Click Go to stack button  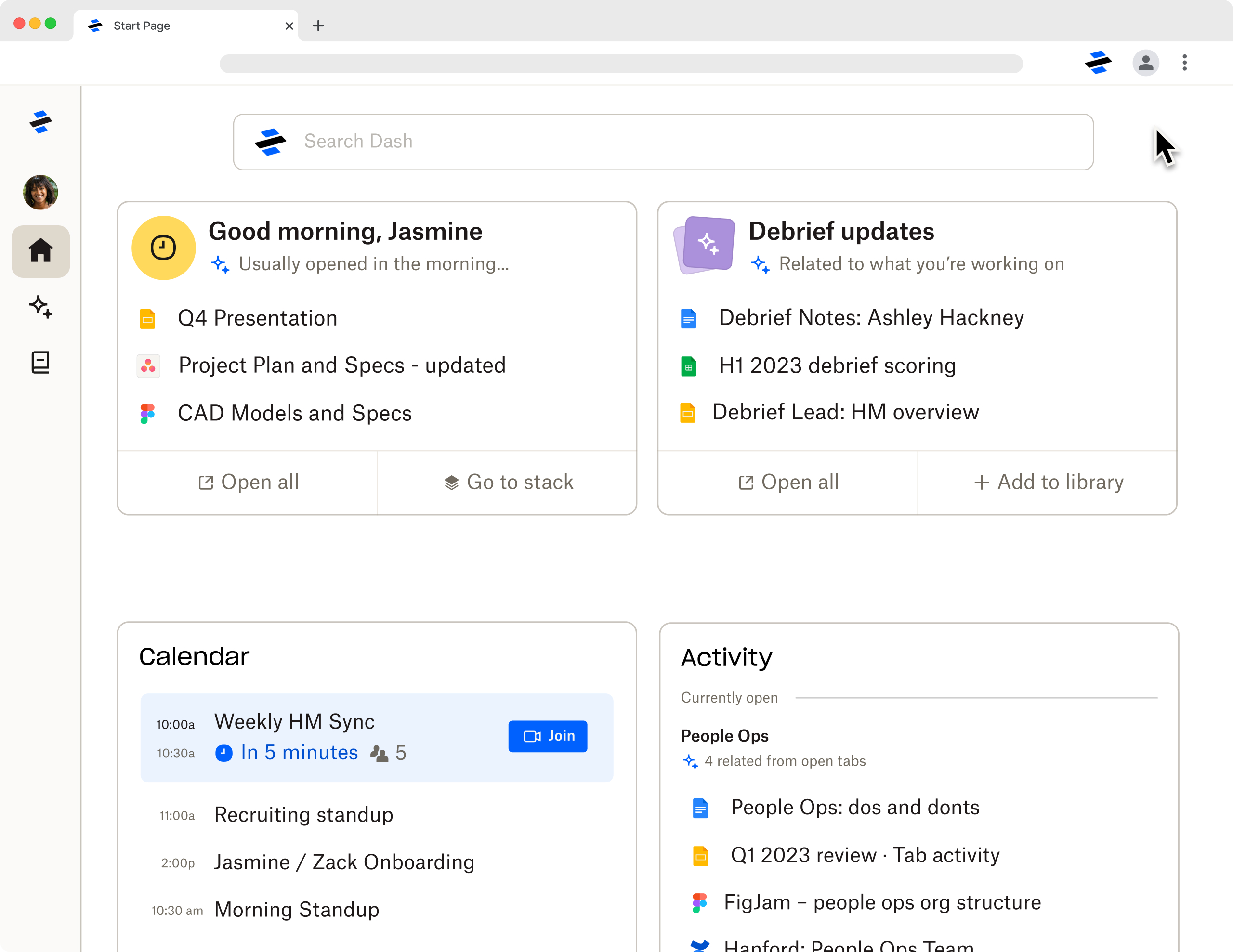tap(508, 482)
